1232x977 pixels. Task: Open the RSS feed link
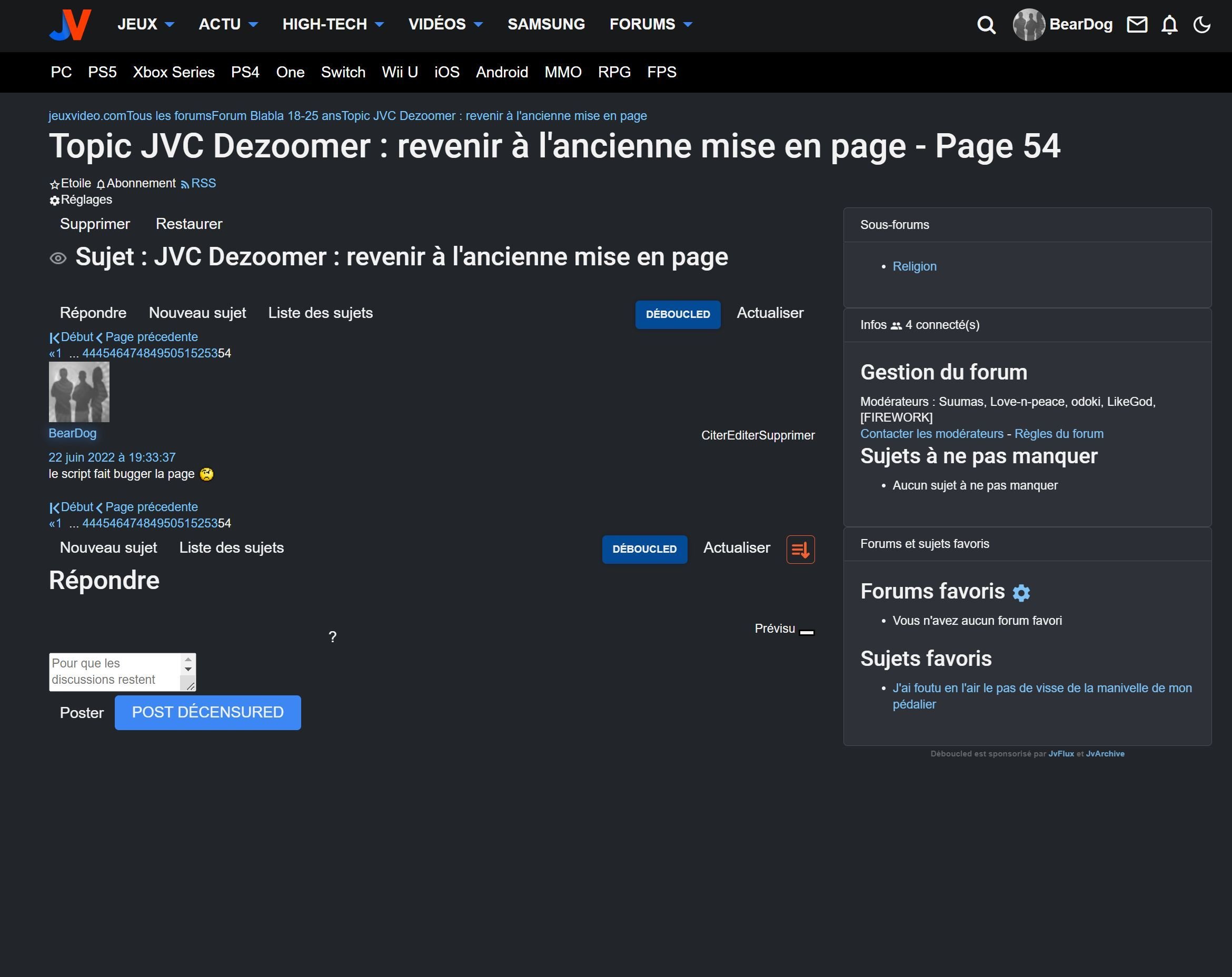[x=198, y=183]
